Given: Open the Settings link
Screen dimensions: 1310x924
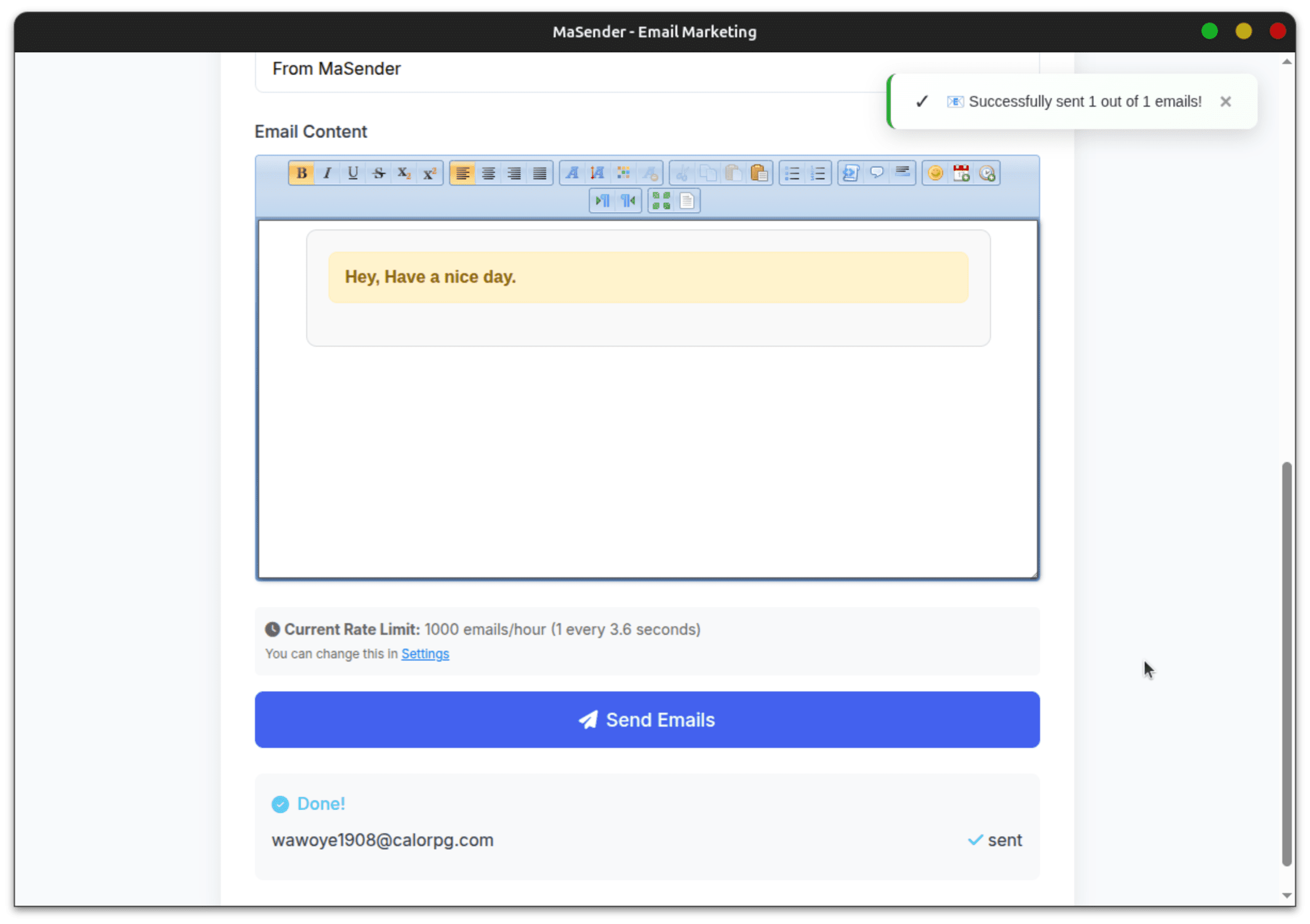Looking at the screenshot, I should click(x=425, y=654).
